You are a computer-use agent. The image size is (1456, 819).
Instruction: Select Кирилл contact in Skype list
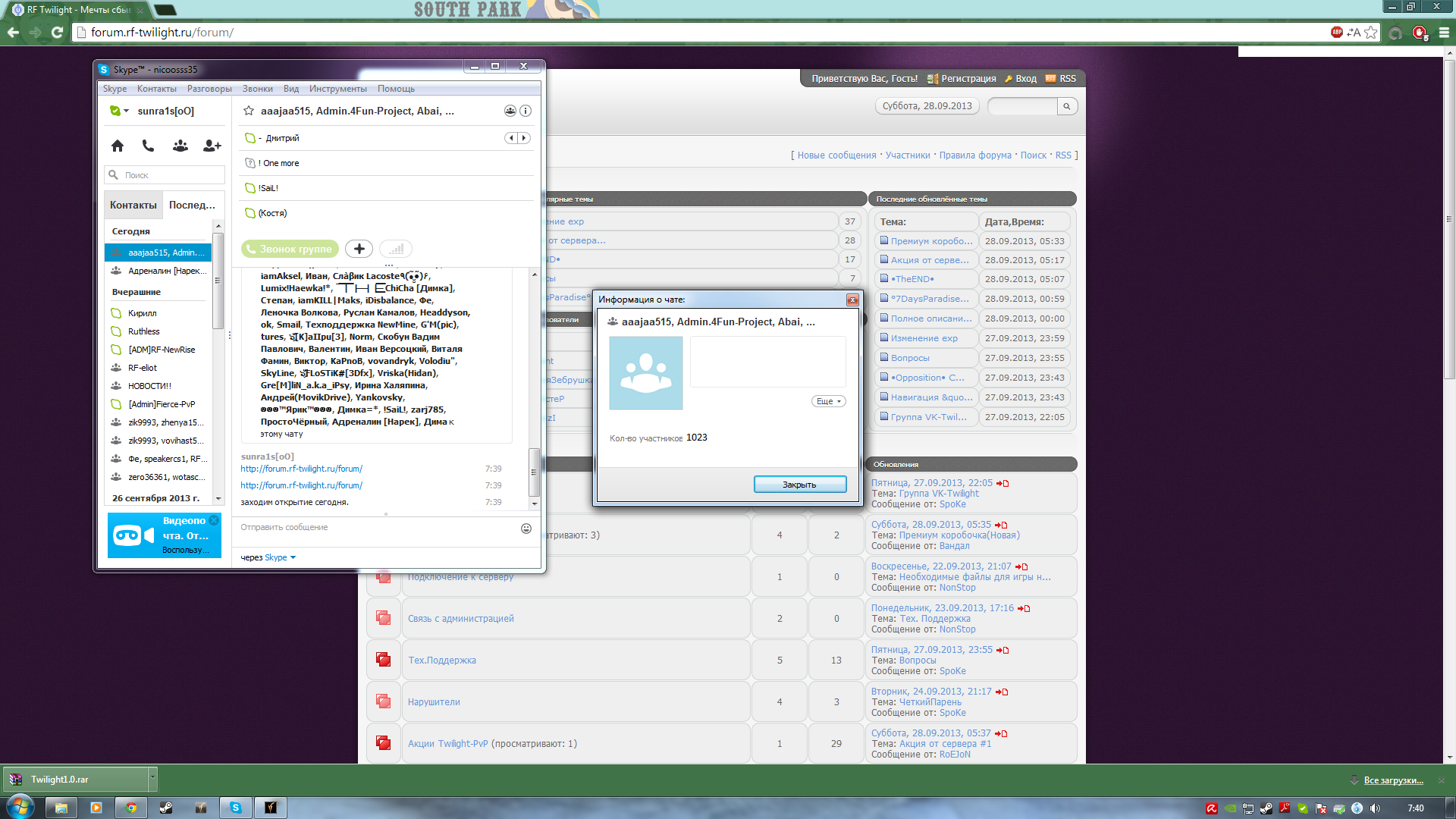pyautogui.click(x=158, y=313)
